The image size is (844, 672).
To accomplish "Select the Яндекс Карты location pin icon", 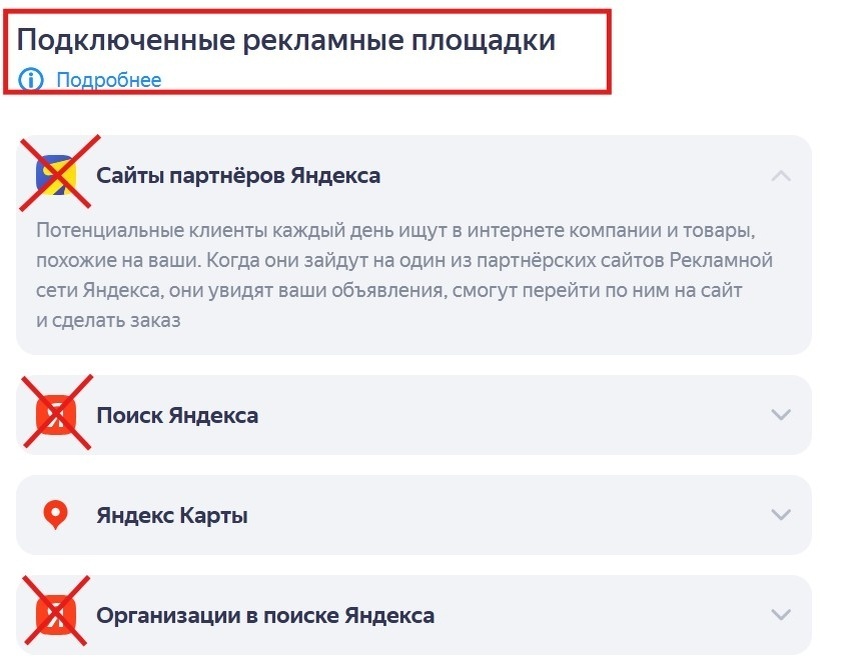I will point(55,513).
